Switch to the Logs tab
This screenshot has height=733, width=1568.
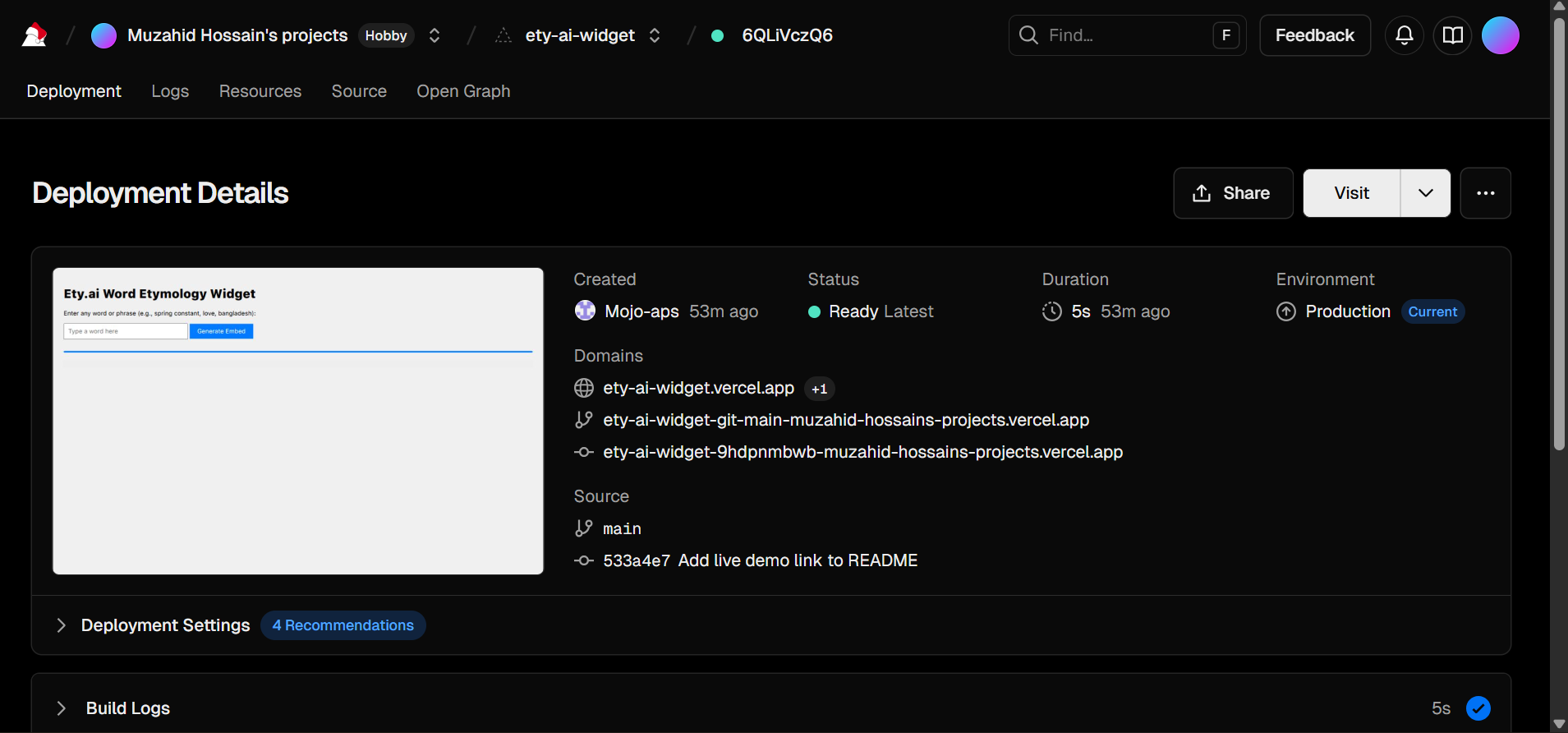pyautogui.click(x=170, y=91)
